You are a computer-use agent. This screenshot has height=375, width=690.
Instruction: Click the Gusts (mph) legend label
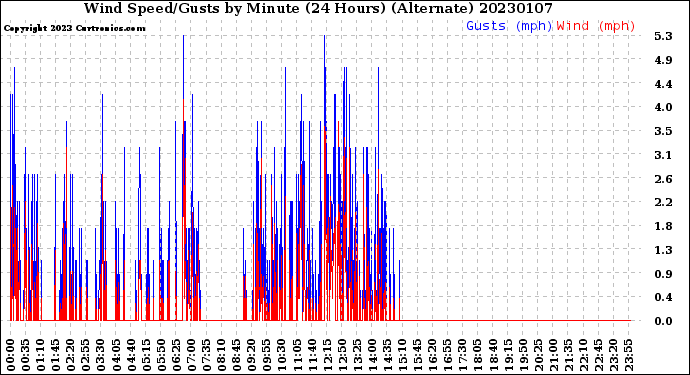pyautogui.click(x=509, y=26)
